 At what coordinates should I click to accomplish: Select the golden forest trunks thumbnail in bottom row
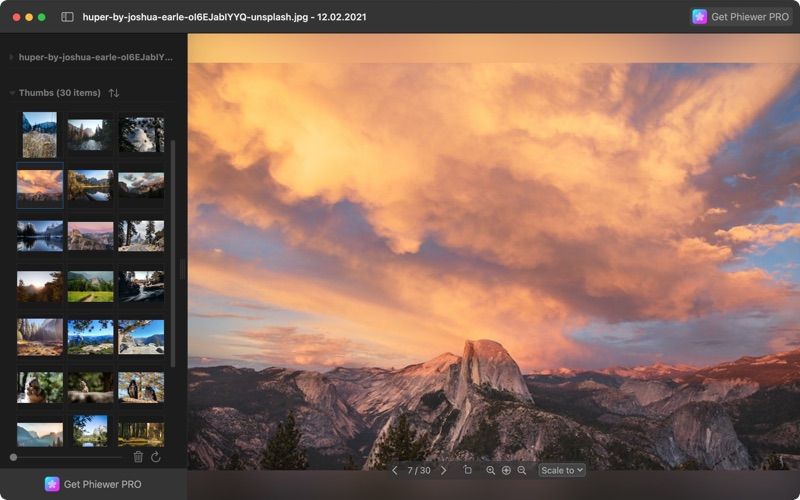point(141,434)
